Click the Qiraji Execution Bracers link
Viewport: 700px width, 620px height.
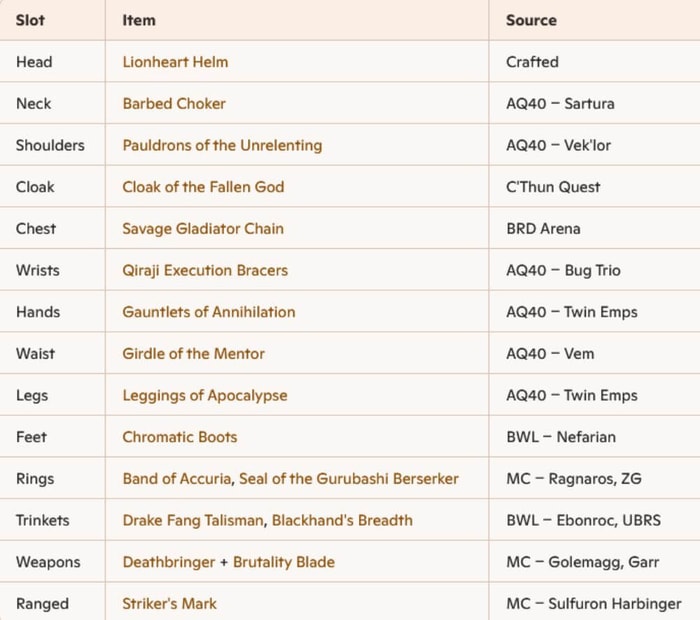tap(205, 271)
